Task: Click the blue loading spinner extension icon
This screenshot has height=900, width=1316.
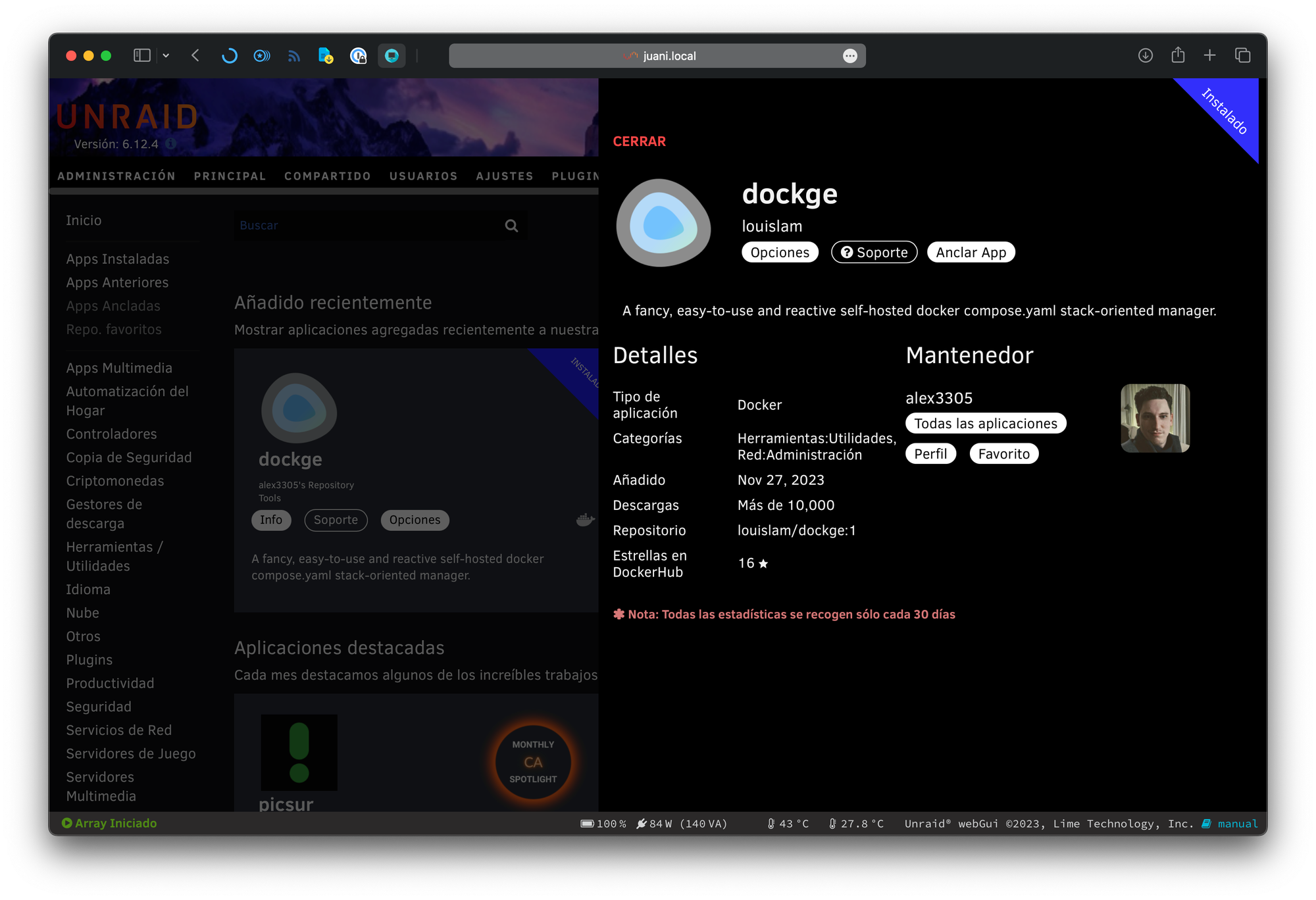Action: 229,55
